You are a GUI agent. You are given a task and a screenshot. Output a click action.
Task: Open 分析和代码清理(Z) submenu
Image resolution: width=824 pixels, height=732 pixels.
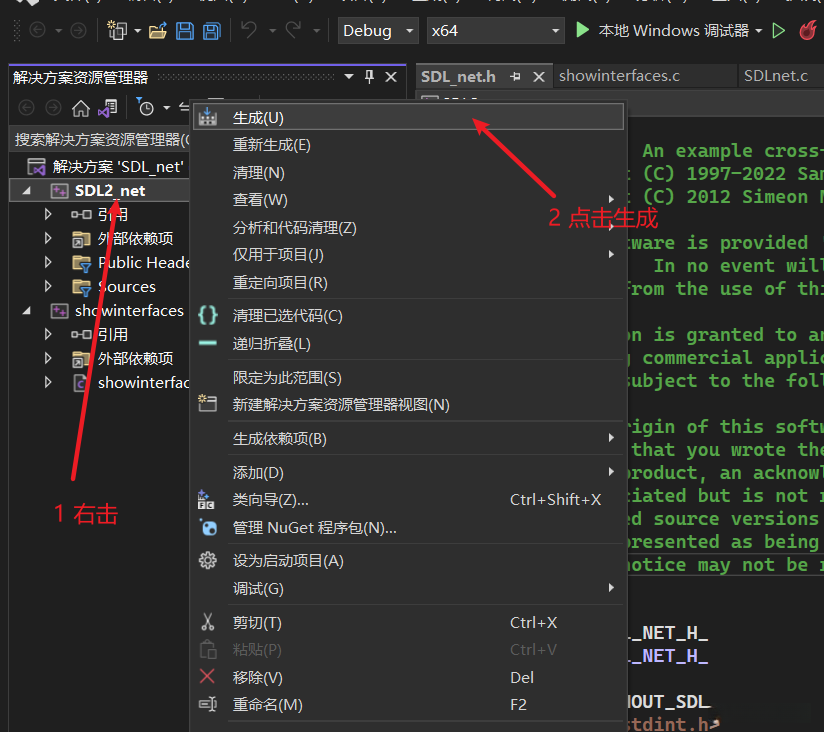(408, 228)
